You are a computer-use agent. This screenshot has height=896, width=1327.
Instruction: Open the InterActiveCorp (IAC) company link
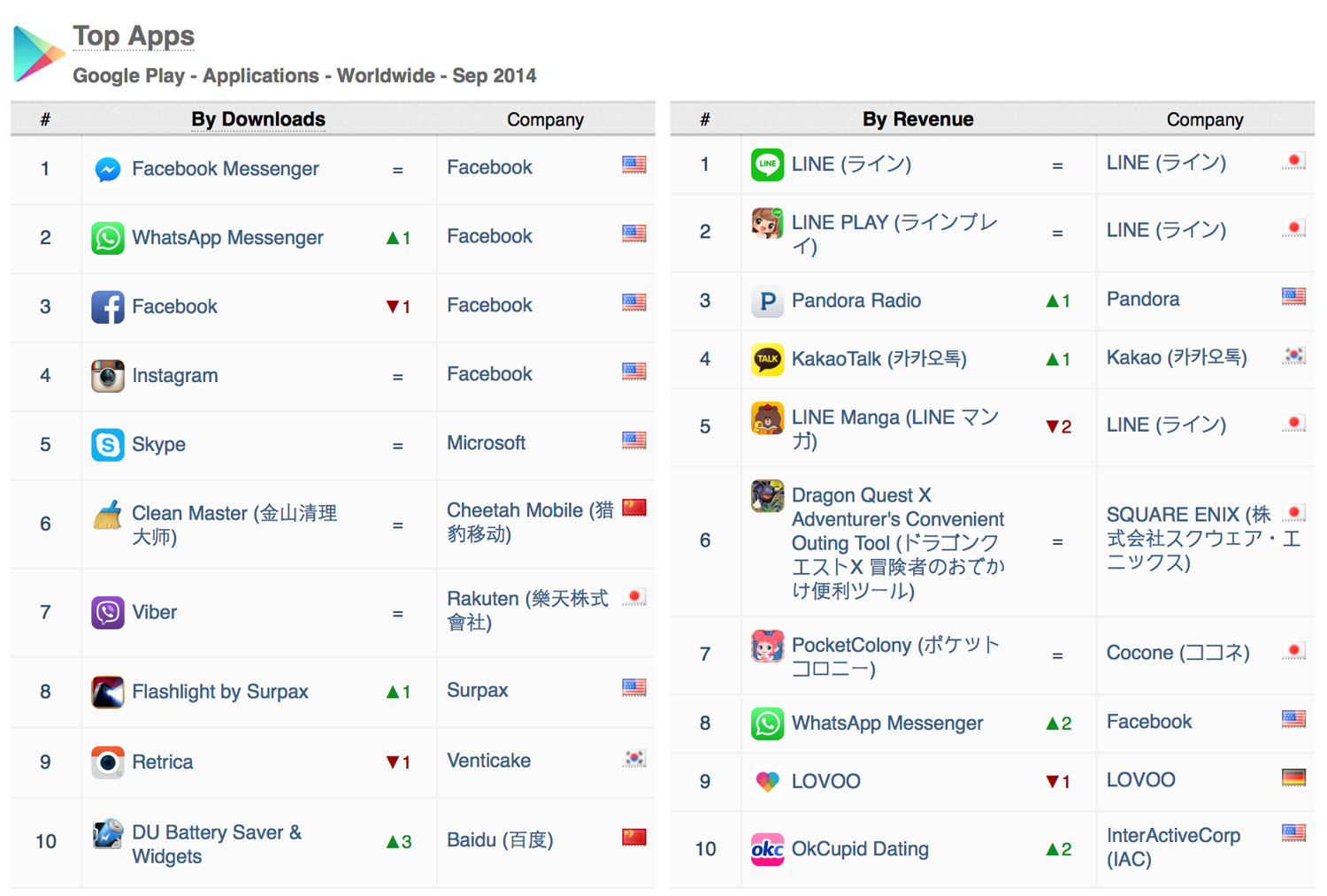1173,847
